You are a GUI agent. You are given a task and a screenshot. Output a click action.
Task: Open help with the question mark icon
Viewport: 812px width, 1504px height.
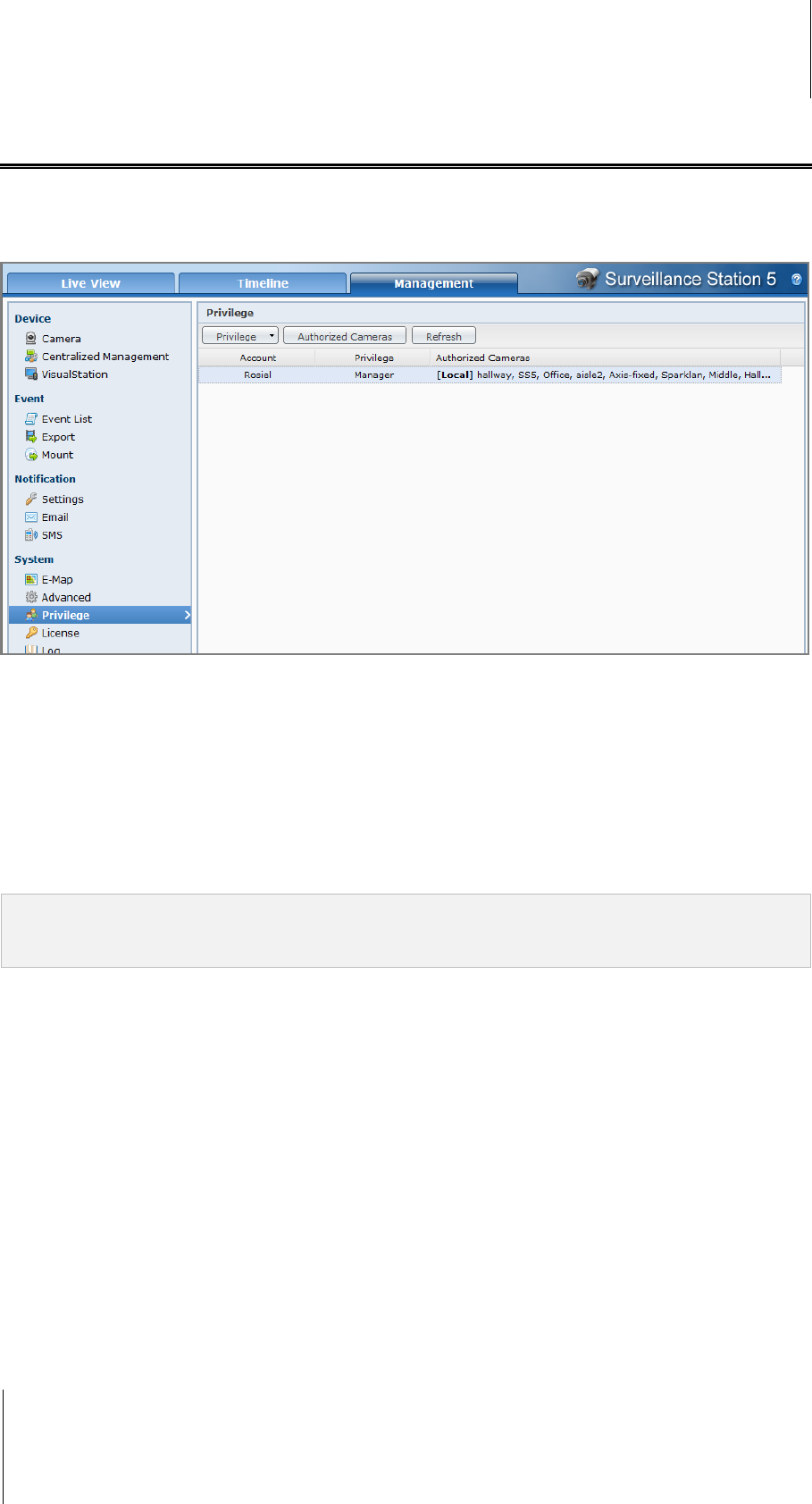coord(797,280)
